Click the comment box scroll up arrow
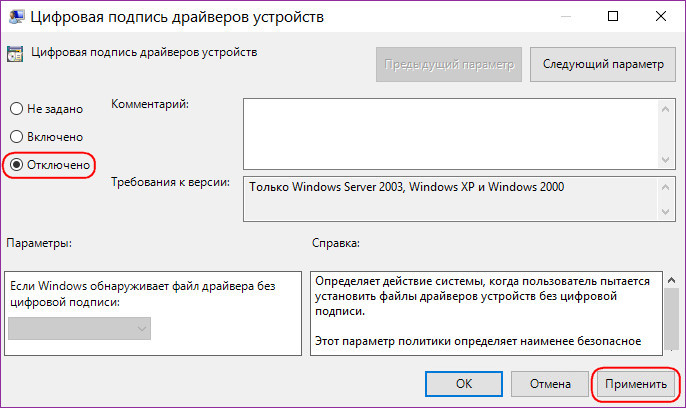686x408 pixels. (665, 109)
